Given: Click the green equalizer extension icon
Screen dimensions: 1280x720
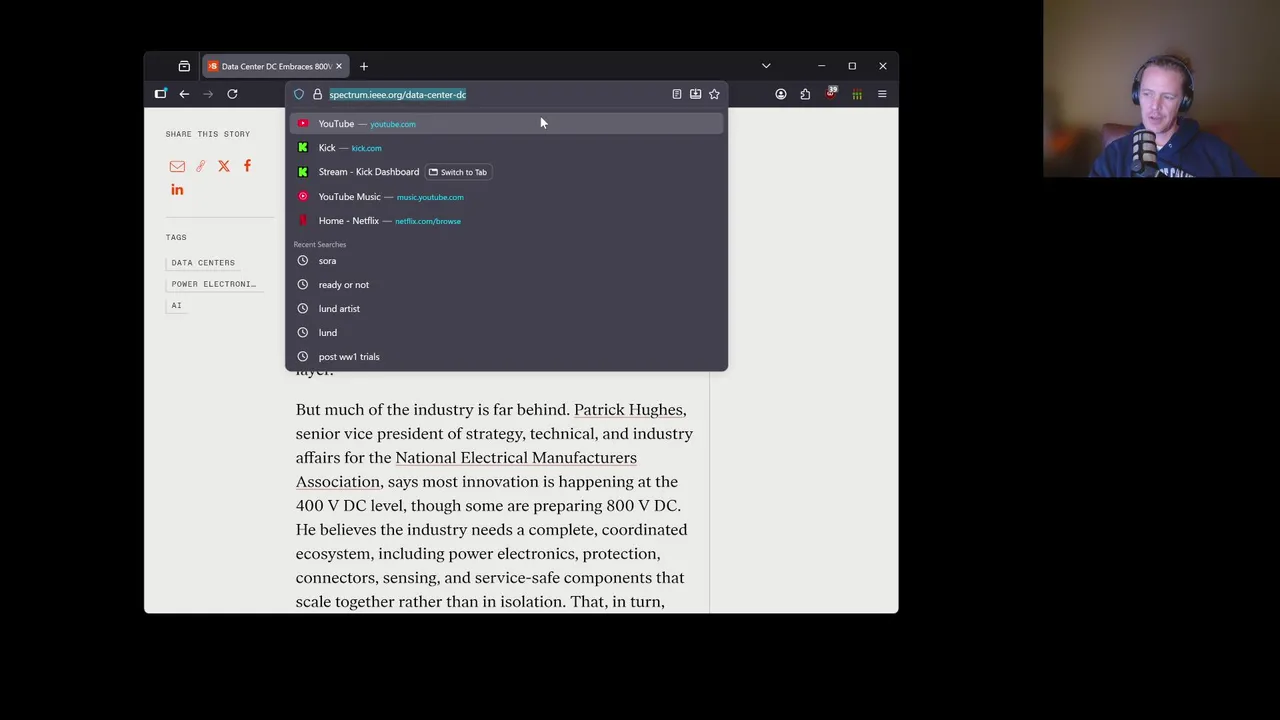Looking at the screenshot, I should click(857, 94).
